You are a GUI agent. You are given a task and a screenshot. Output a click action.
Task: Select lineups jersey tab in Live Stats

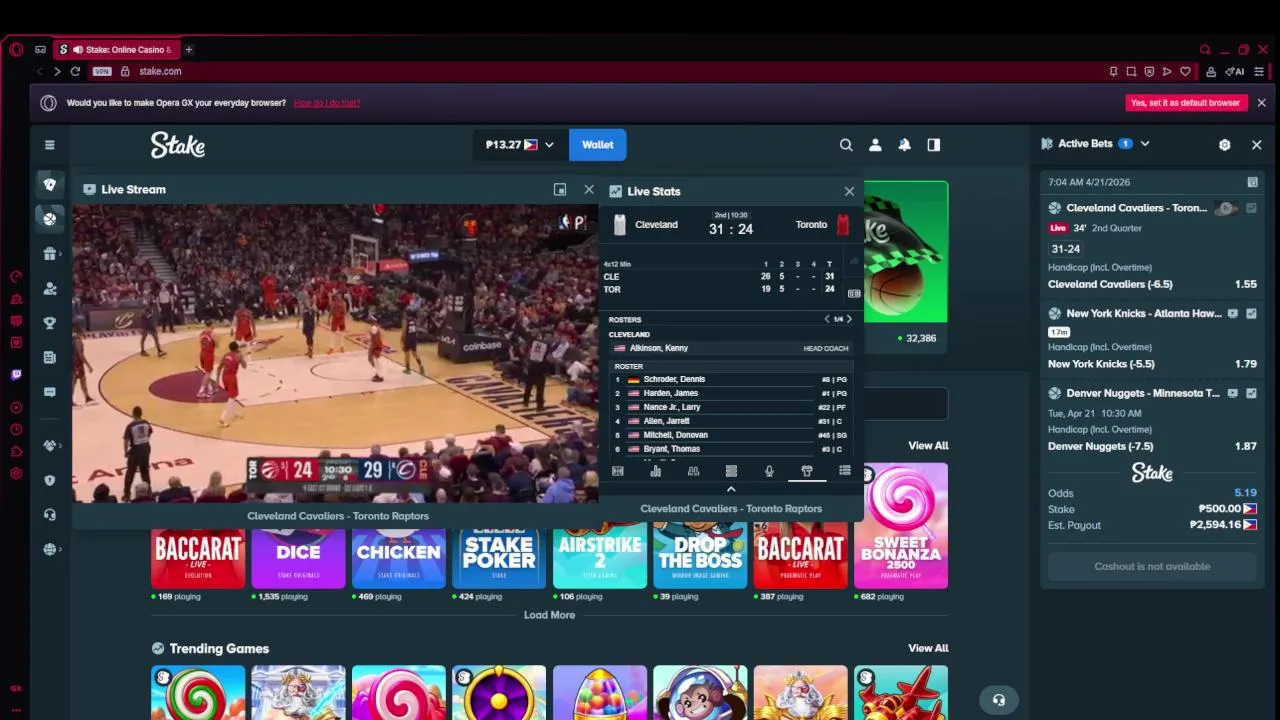tap(807, 471)
